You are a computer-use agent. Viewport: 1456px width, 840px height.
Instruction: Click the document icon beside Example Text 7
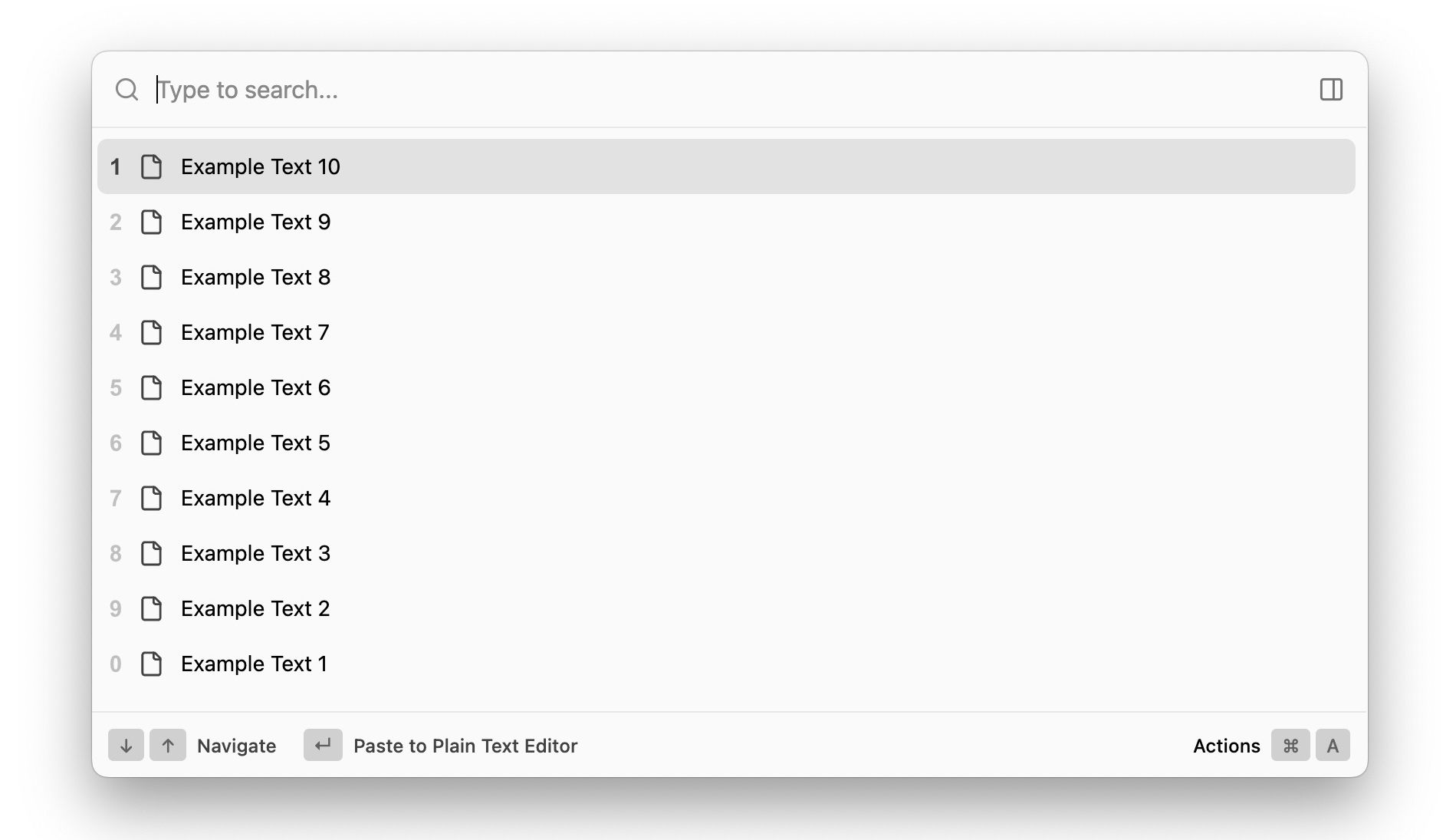152,332
